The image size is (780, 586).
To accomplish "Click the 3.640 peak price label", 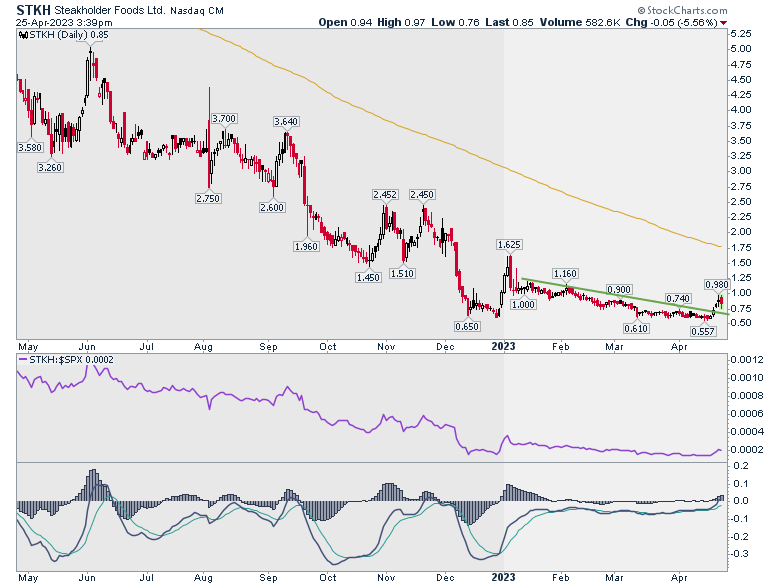I will (286, 121).
